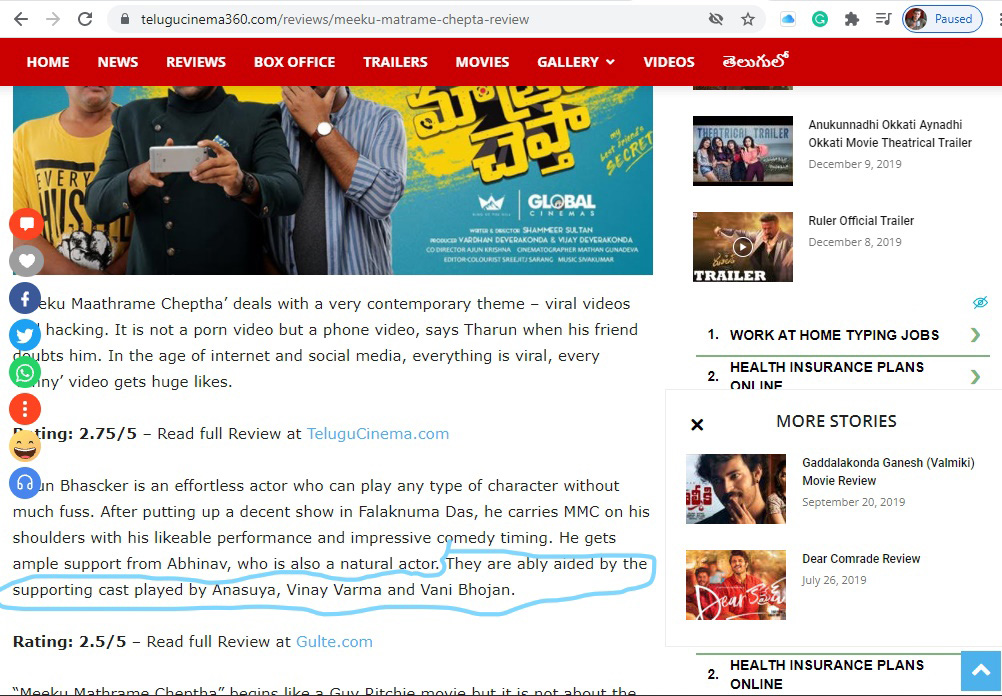Open the BOX OFFICE menu item
The image size is (1002, 696).
pos(295,62)
